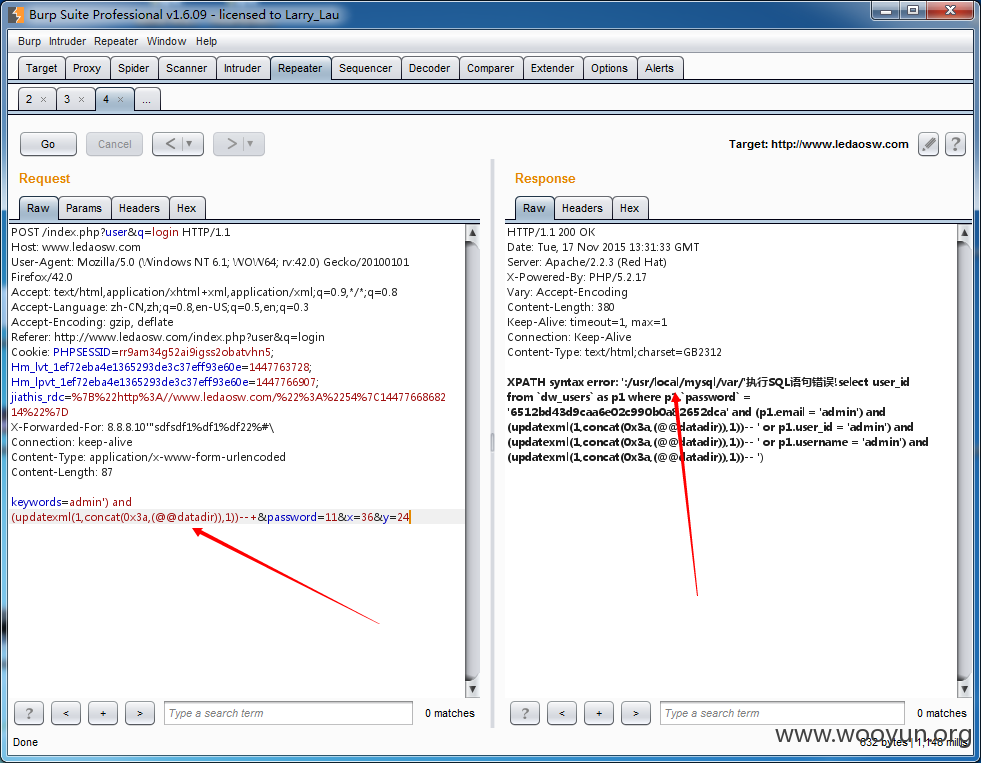The height and width of the screenshot is (763, 981).
Task: Select the request Raw tab
Action: click(x=38, y=208)
